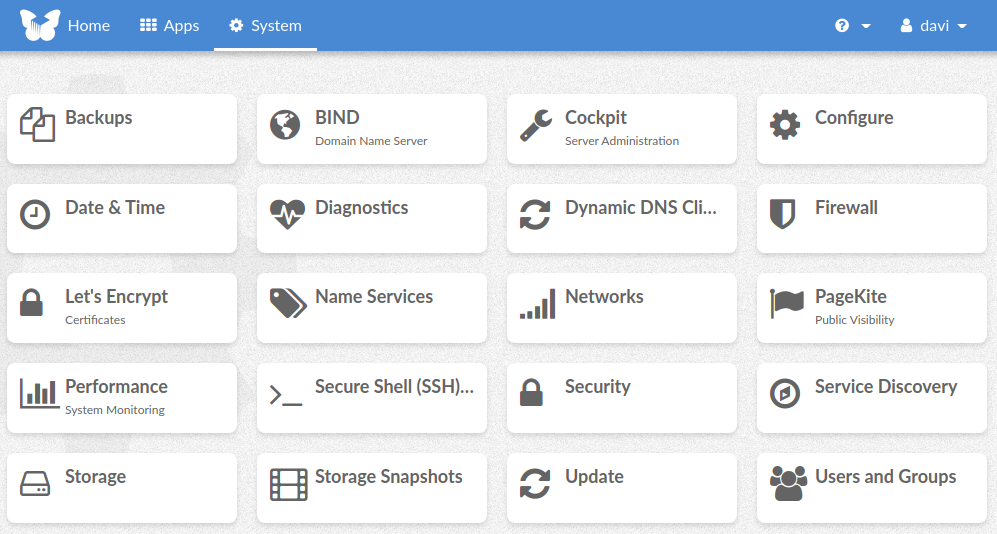The height and width of the screenshot is (534, 997).
Task: Click the Cockpit wrench icon
Action: coord(535,125)
